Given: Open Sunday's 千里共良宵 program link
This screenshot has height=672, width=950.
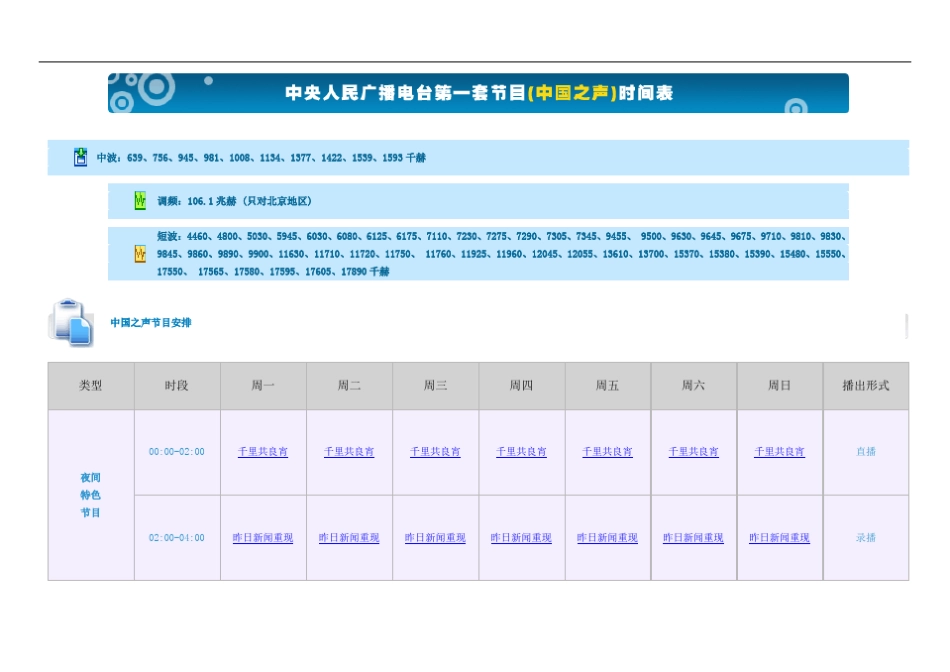Looking at the screenshot, I should (779, 452).
